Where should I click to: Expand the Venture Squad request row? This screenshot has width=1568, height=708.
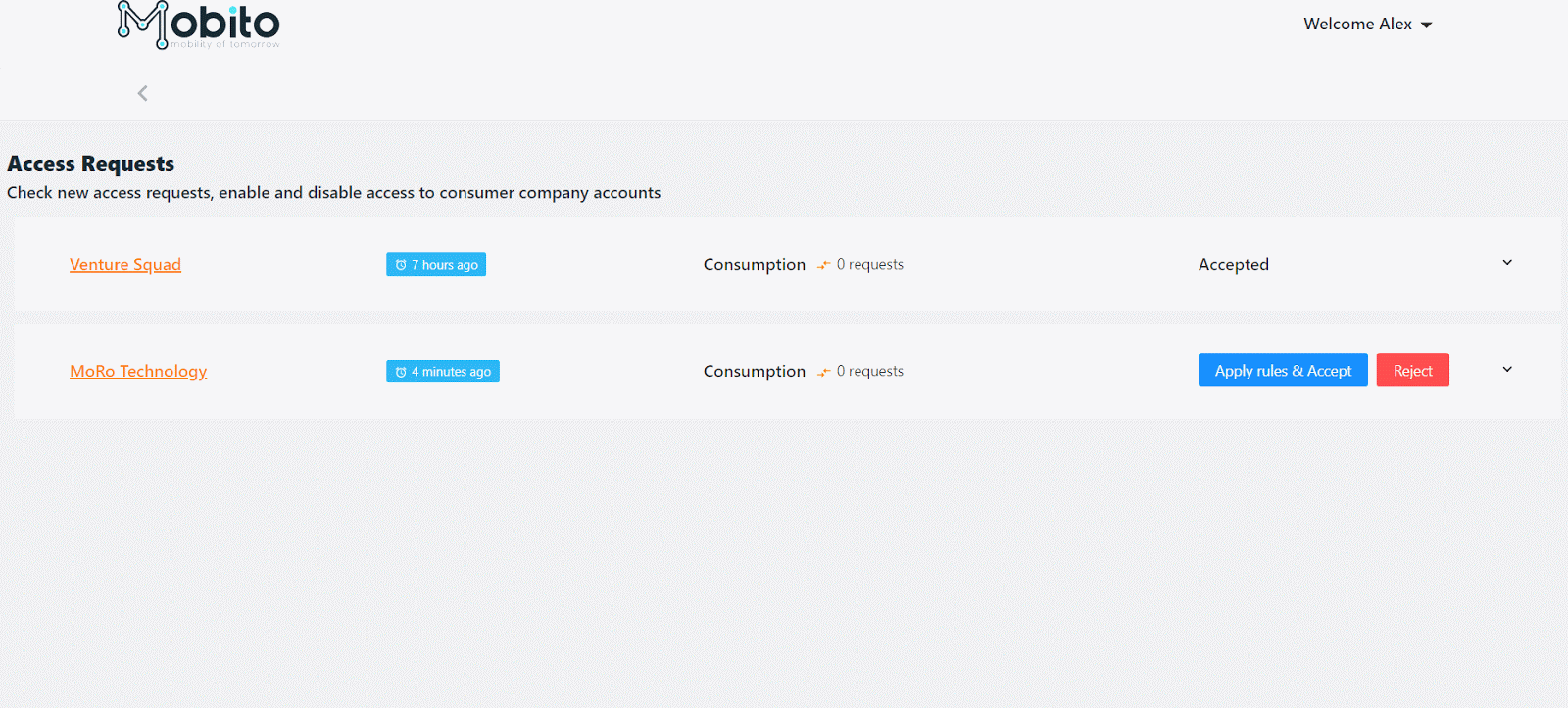pyautogui.click(x=1507, y=263)
